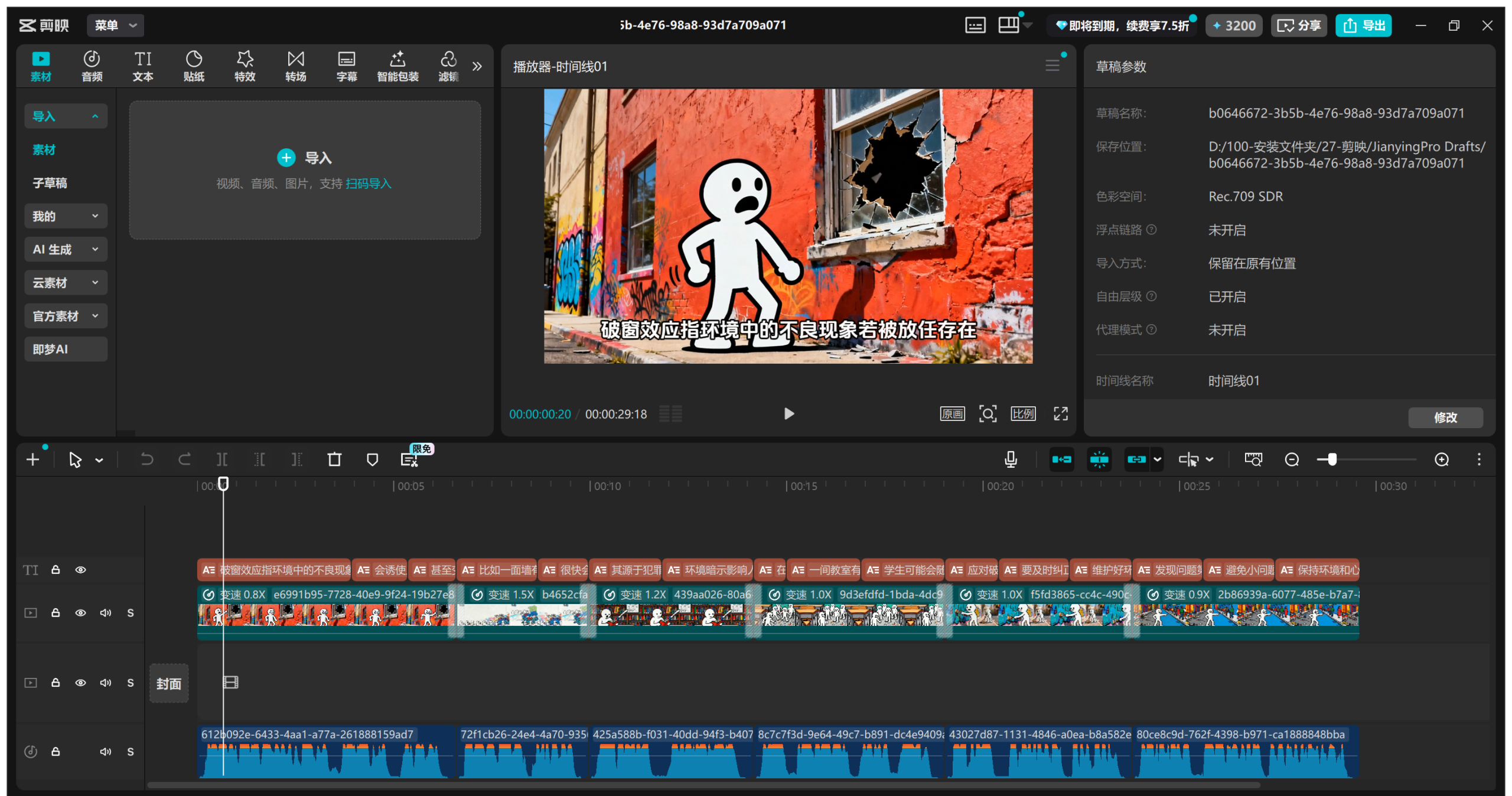
Task: Switch to the 转场 transitions tab
Action: pos(295,66)
